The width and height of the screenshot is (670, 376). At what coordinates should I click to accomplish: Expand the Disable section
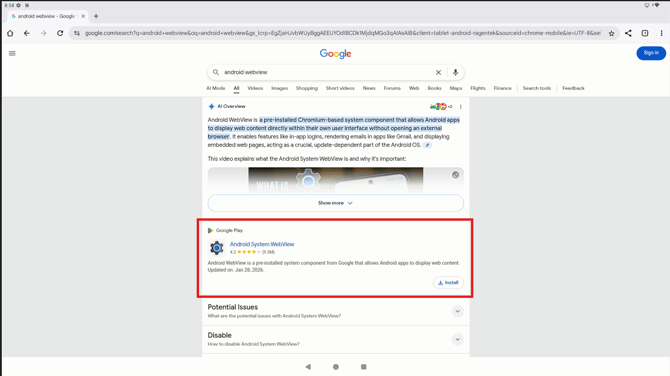tap(457, 339)
